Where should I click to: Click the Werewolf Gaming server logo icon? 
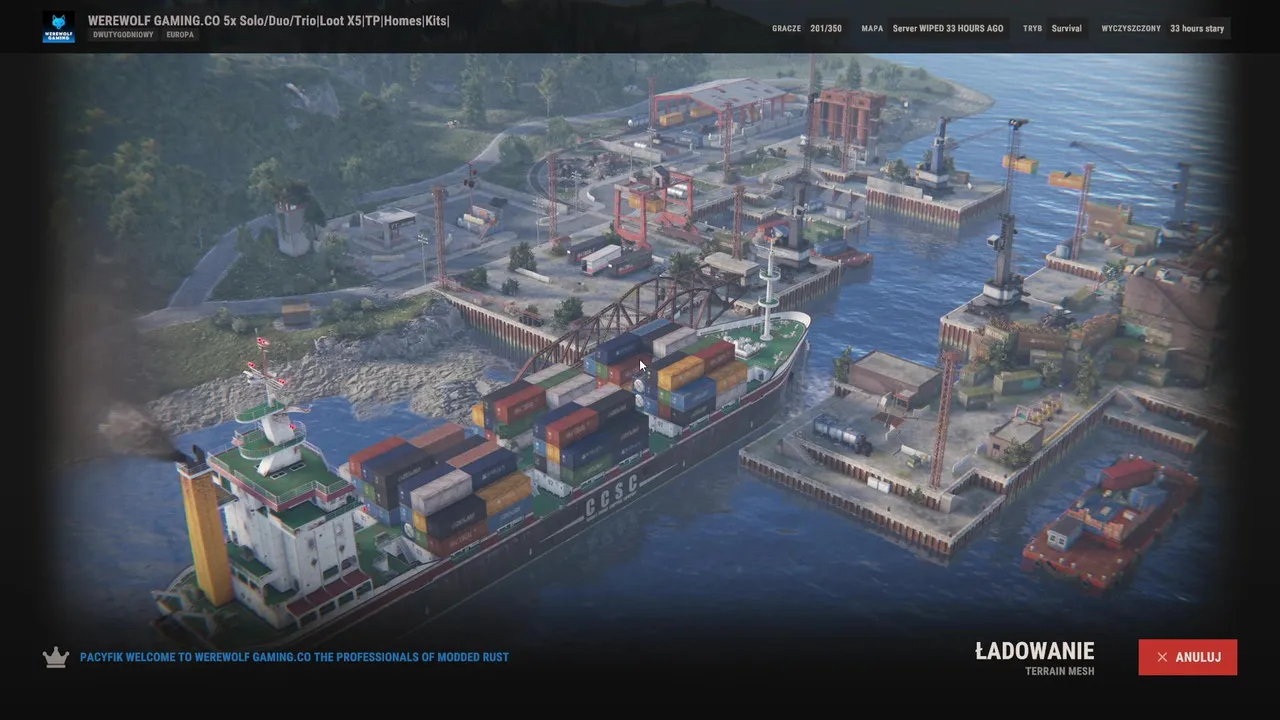[58, 27]
